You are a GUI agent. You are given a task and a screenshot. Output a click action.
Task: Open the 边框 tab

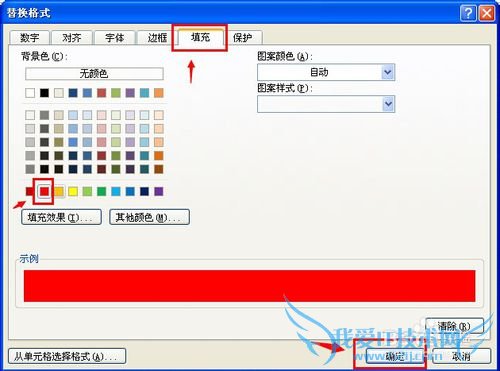tap(157, 38)
